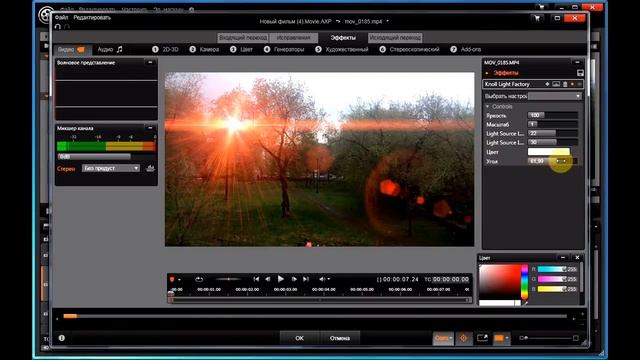Click the undo arrow icon
This screenshot has width=640, height=360.
coord(58,27)
